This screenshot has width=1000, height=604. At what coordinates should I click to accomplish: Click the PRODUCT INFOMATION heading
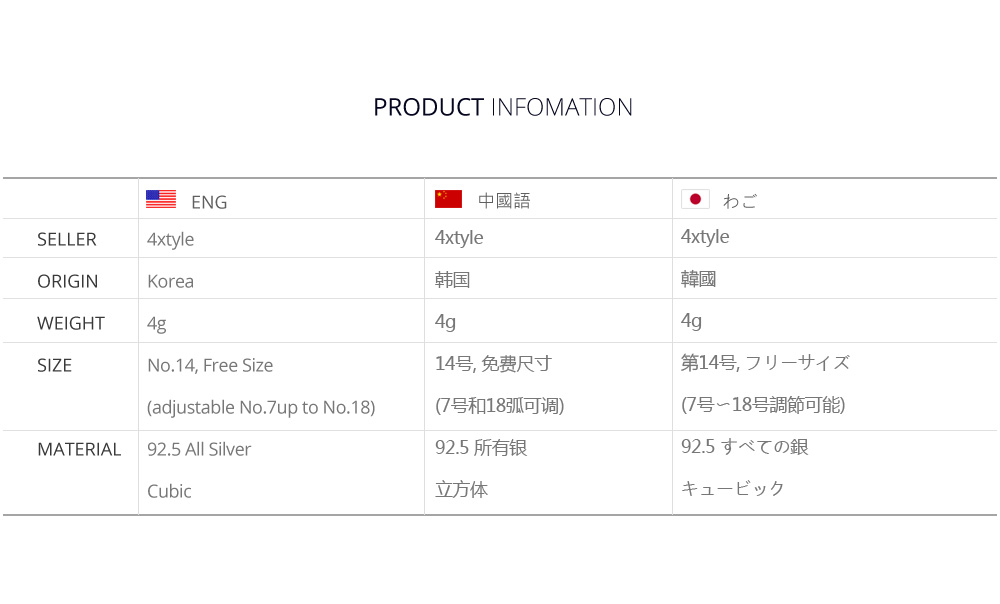coord(503,107)
